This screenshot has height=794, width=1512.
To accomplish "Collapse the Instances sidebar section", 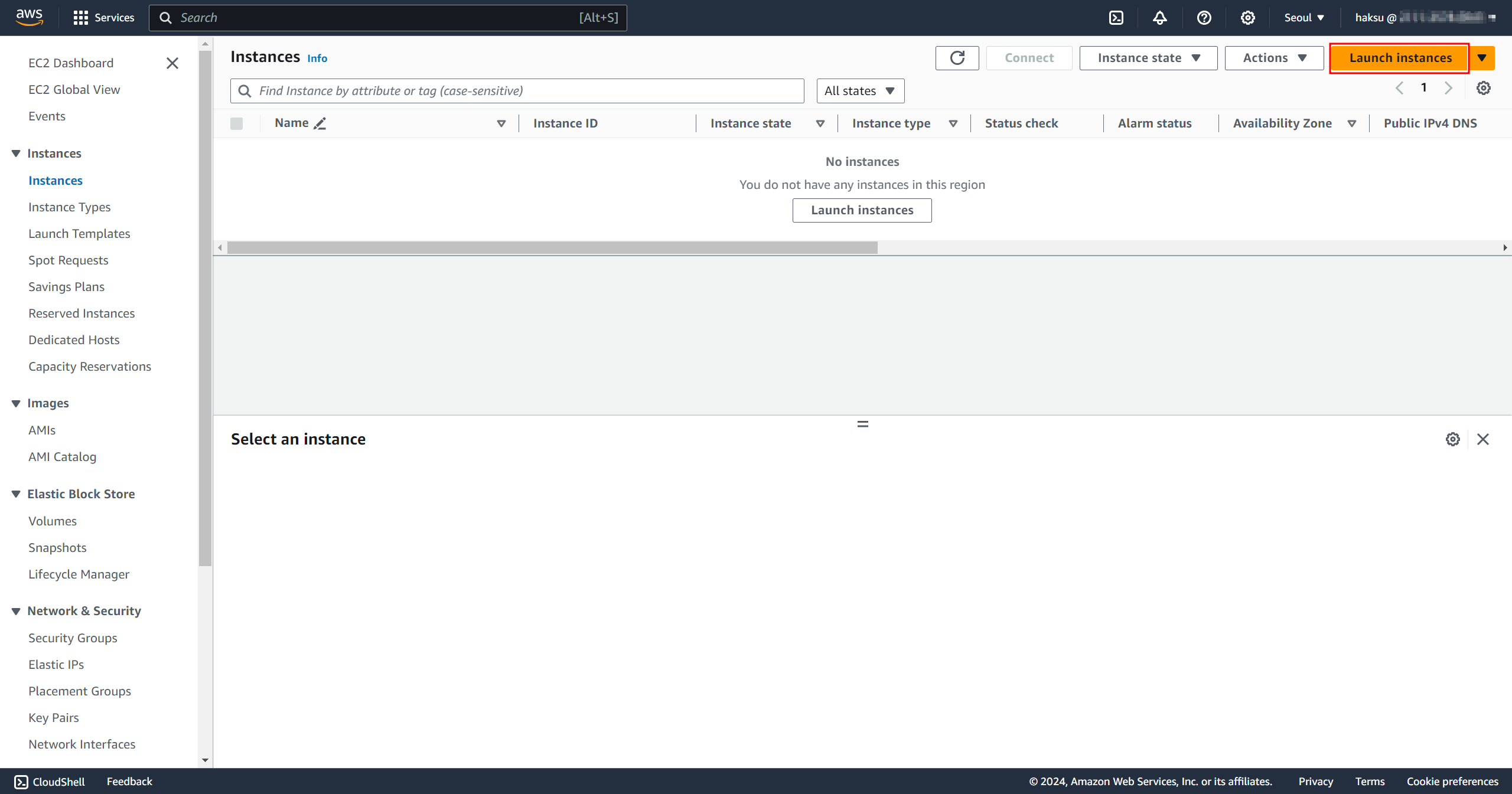I will [x=15, y=153].
